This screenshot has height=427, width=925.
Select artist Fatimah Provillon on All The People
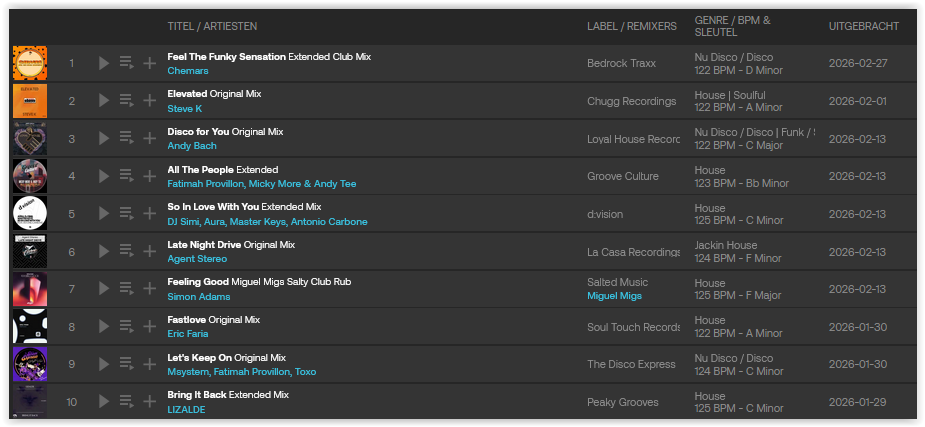(x=206, y=184)
